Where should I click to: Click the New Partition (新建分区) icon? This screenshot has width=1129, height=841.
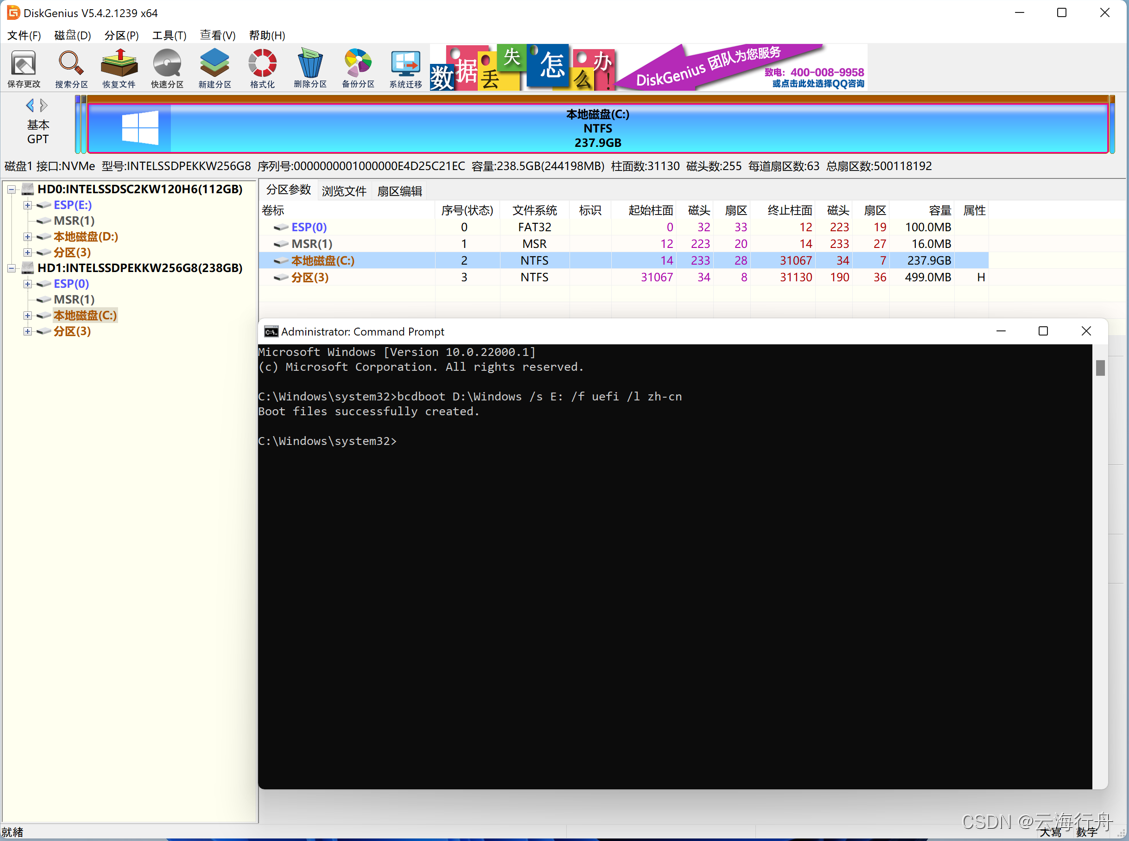click(215, 68)
